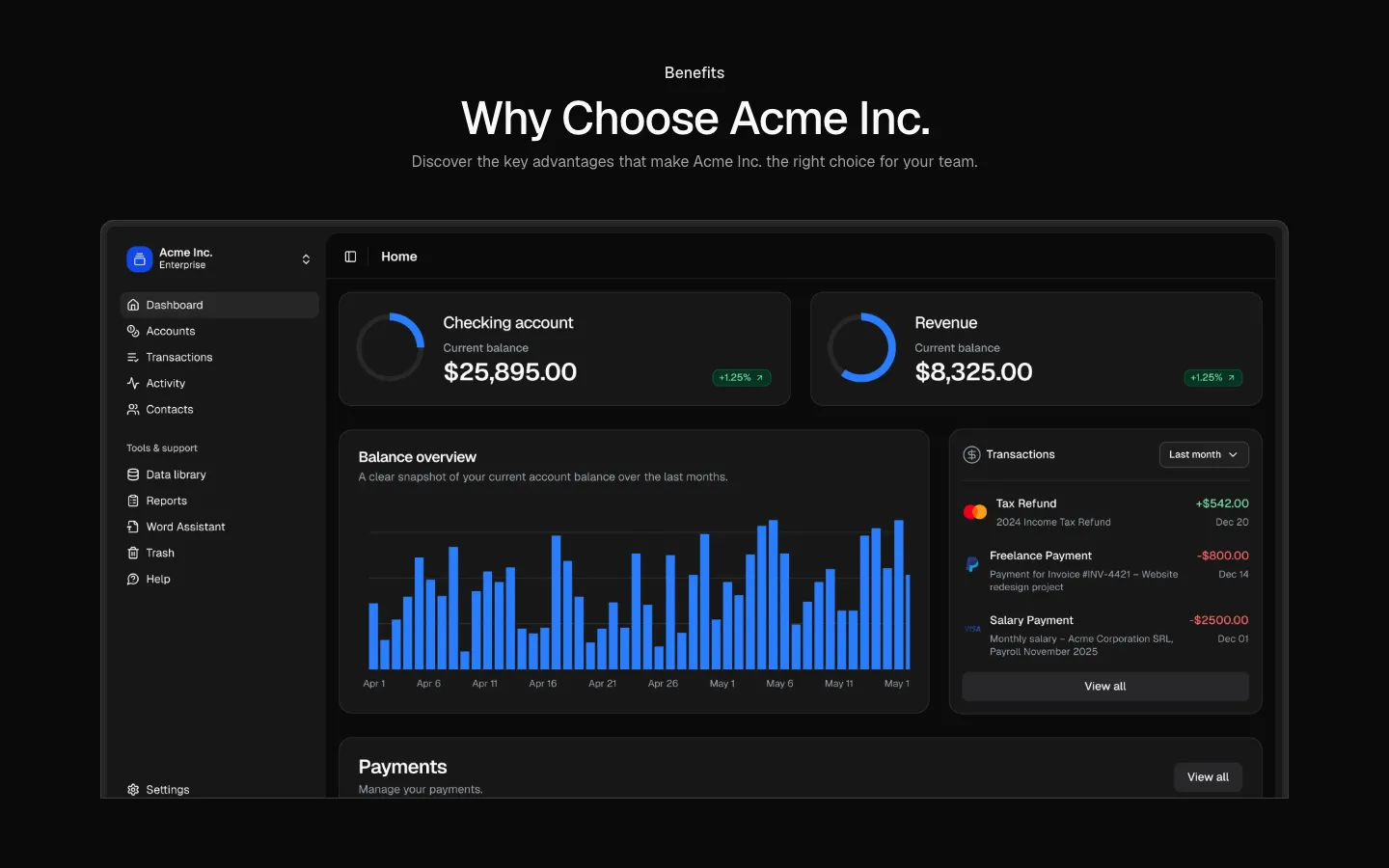Click the Word Assistant document icon

(x=133, y=527)
